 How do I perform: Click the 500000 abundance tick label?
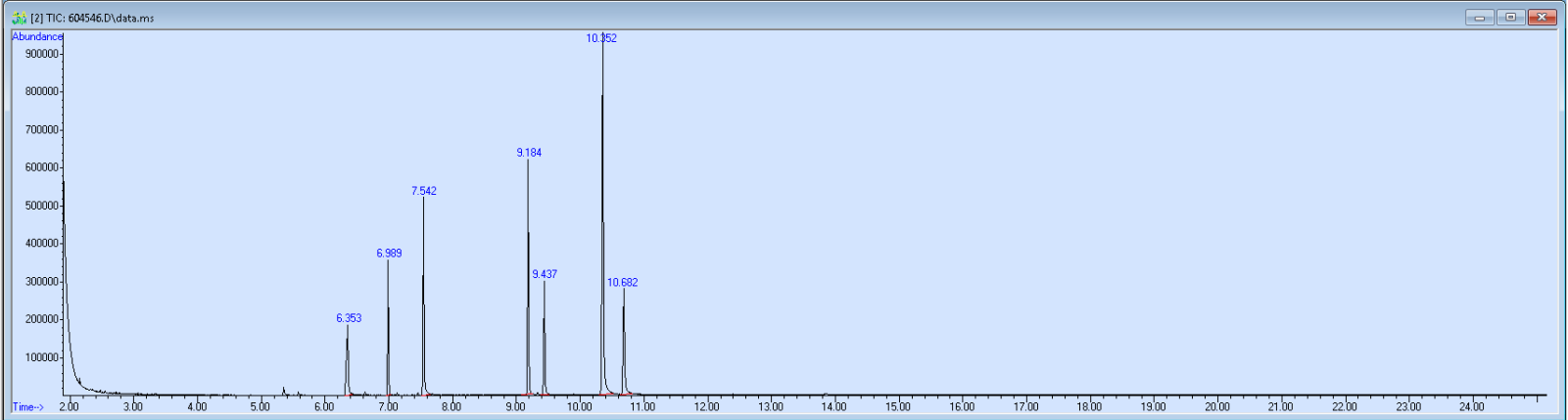click(x=42, y=206)
